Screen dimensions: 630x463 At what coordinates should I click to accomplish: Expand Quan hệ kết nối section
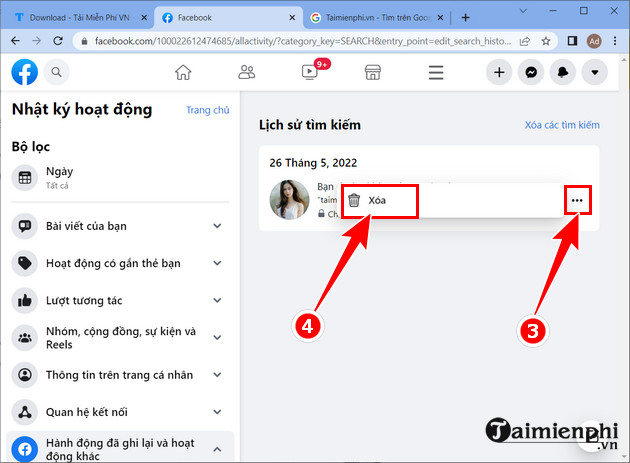point(217,412)
